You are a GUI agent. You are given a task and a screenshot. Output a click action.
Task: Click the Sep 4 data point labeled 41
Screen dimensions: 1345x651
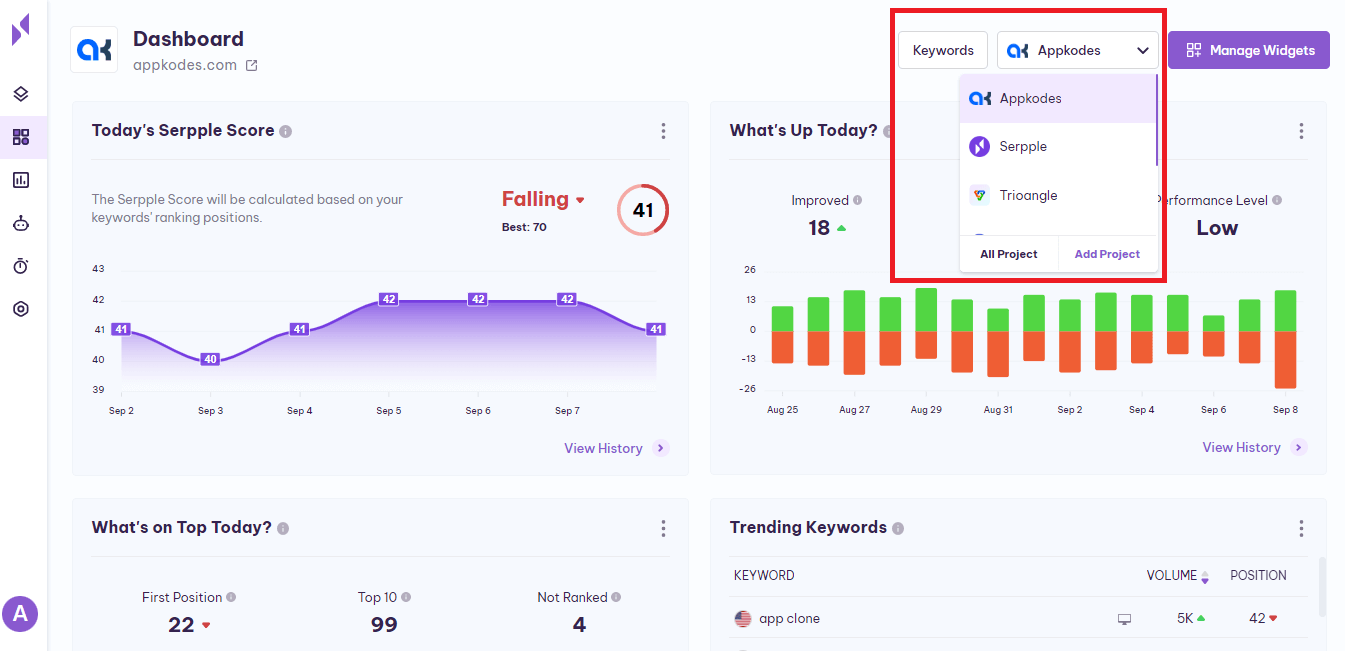[x=299, y=329]
